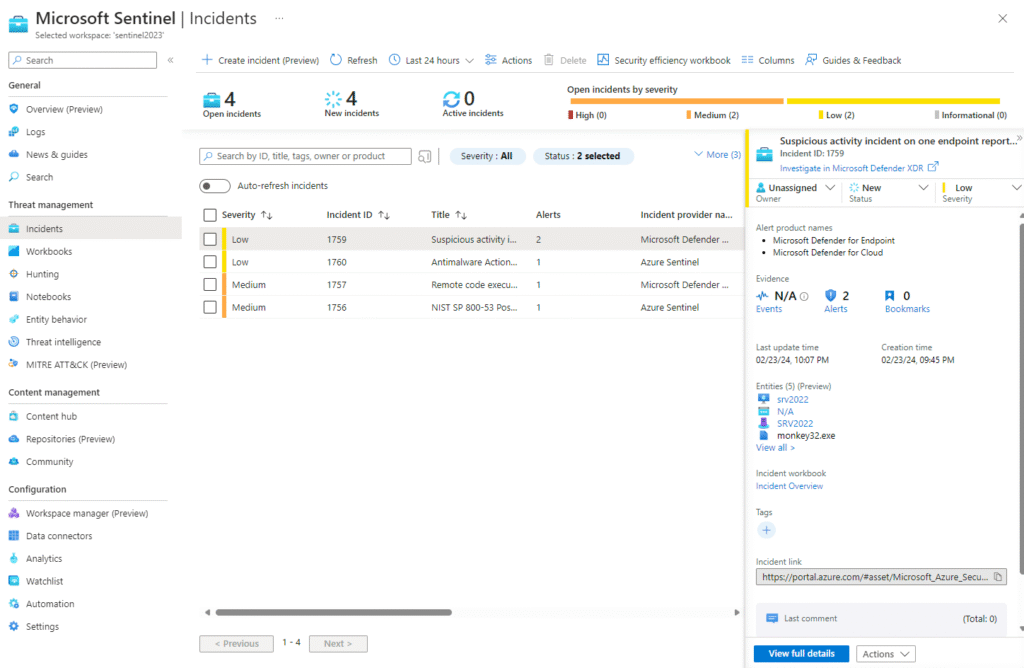Image resolution: width=1024 pixels, height=668 pixels.
Task: Click the Analytics flask icon in sidebar
Action: point(14,558)
